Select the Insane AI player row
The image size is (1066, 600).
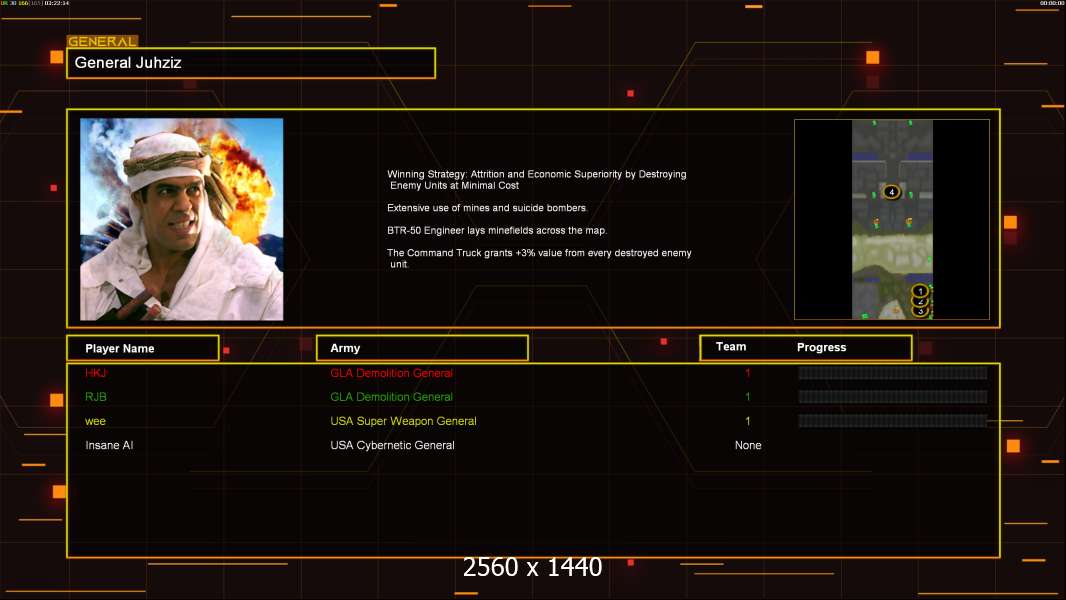533,445
